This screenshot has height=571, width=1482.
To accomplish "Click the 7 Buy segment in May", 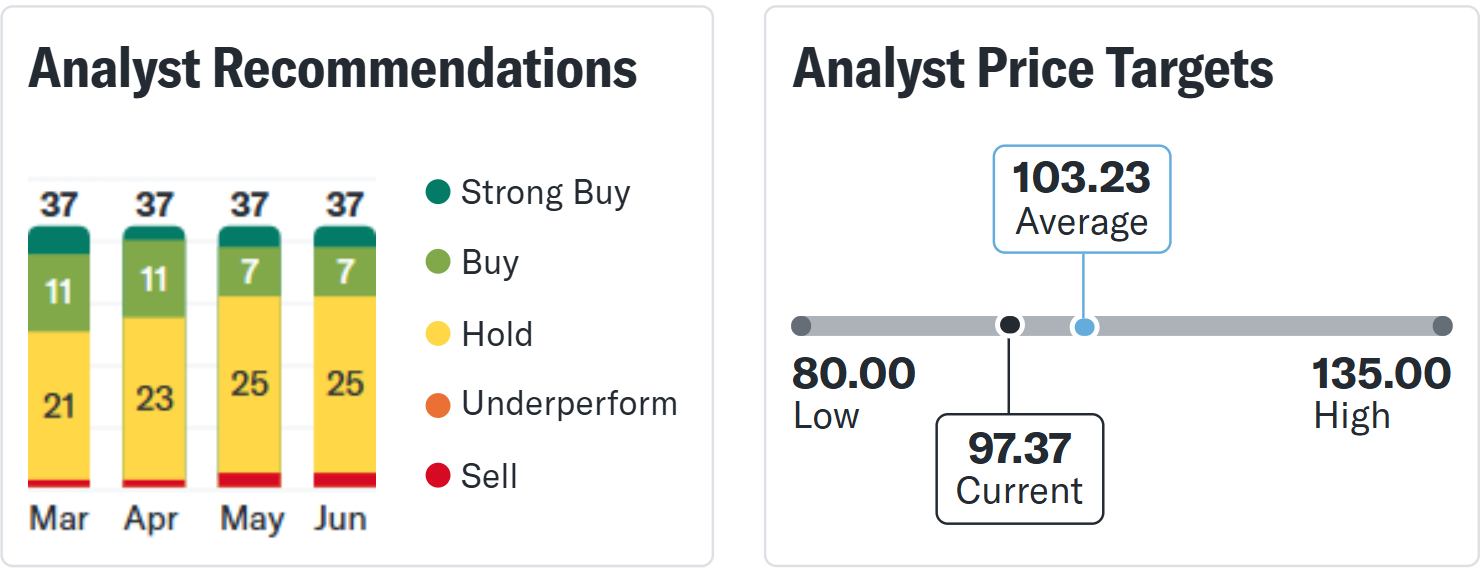I will (250, 272).
